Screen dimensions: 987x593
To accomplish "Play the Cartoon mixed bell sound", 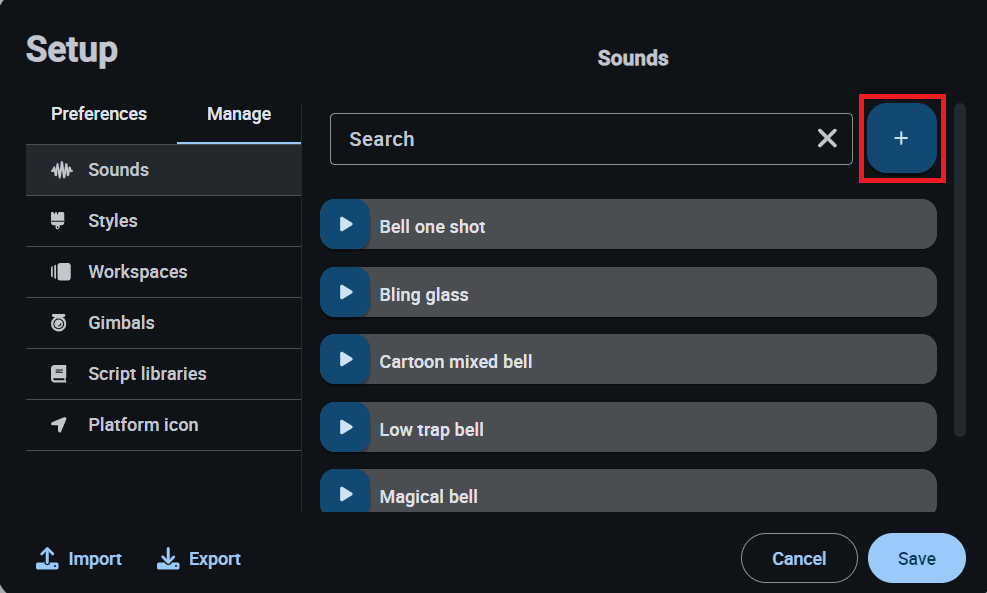I will 345,359.
